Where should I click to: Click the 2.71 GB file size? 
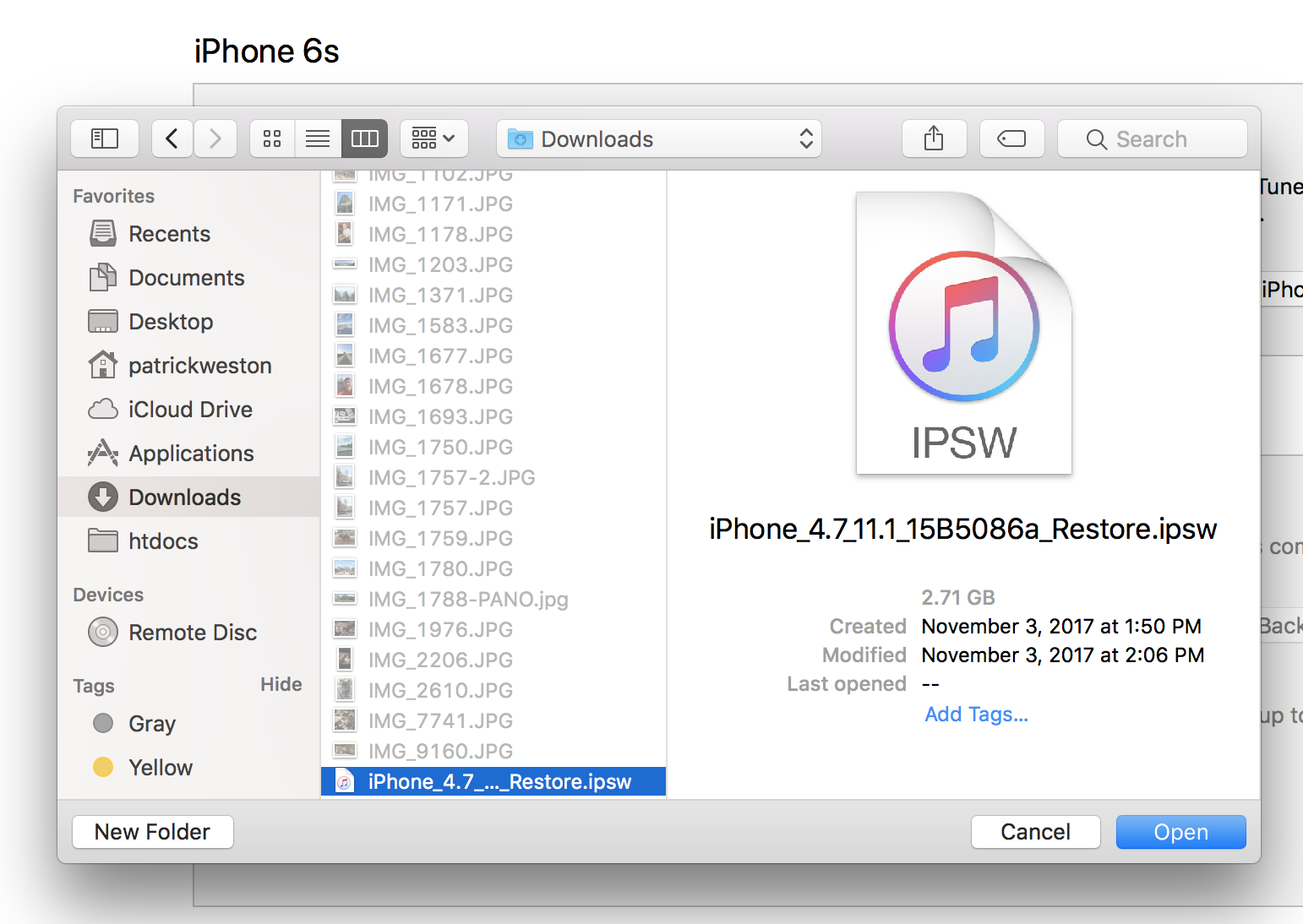[x=958, y=597]
